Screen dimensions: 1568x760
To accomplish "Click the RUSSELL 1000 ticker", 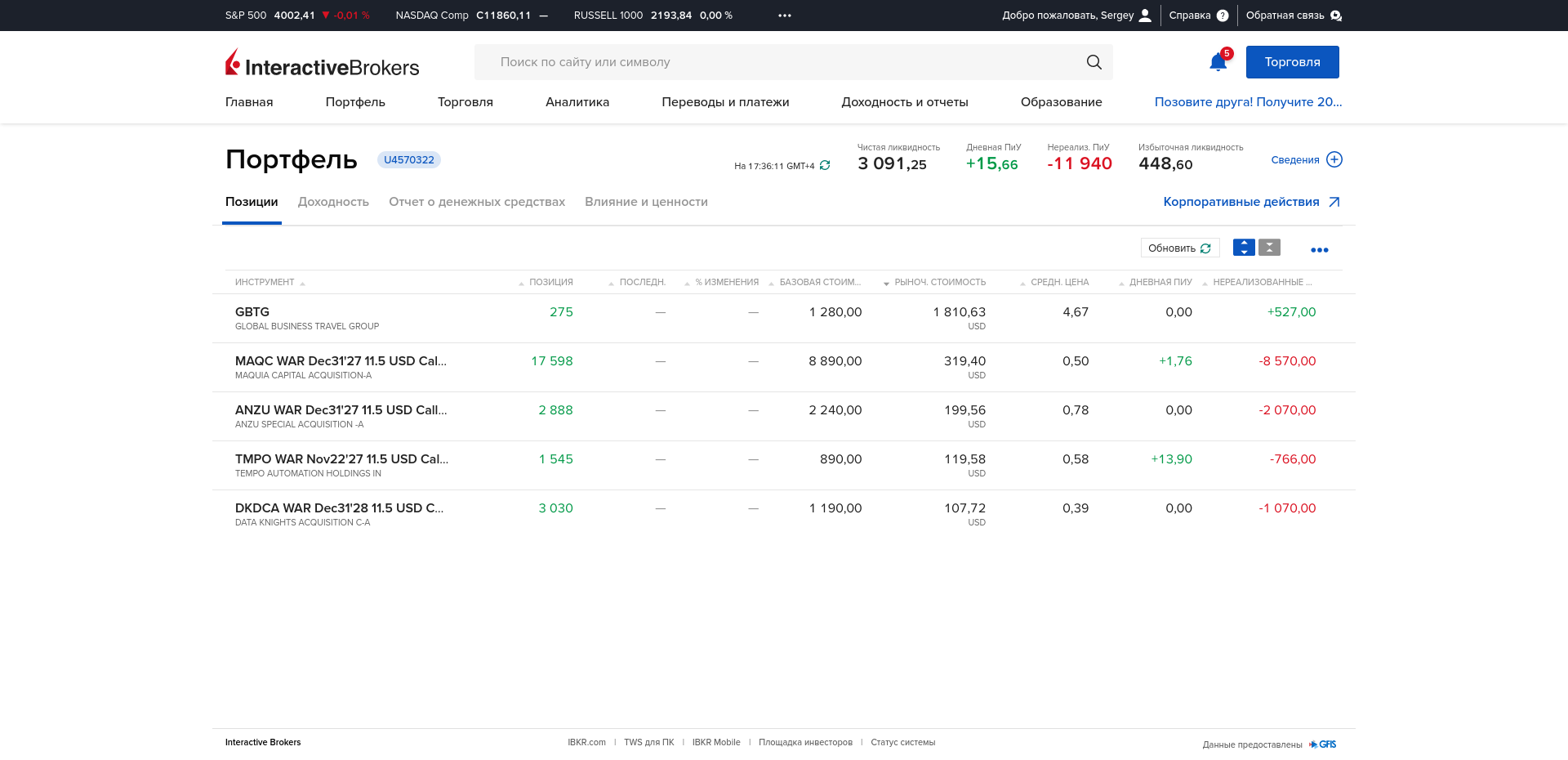I will pyautogui.click(x=653, y=16).
